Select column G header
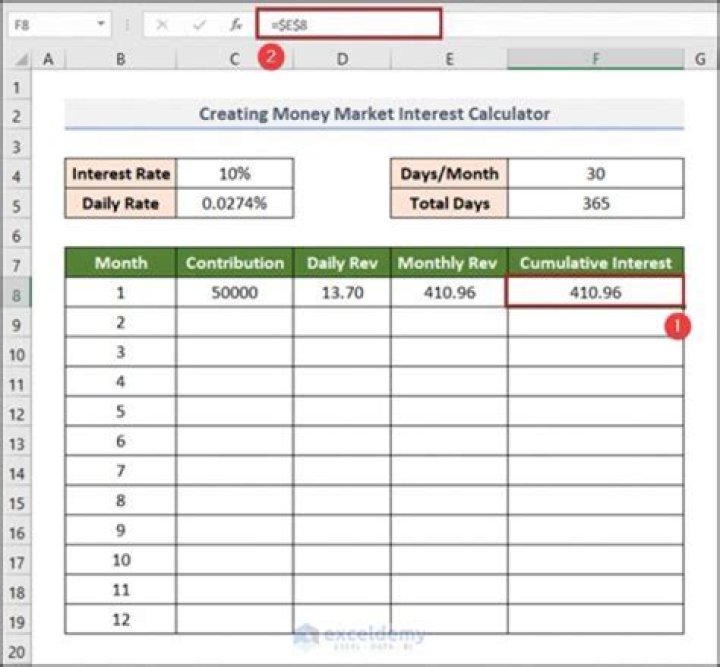Screen dimensions: 720x667 click(700, 59)
